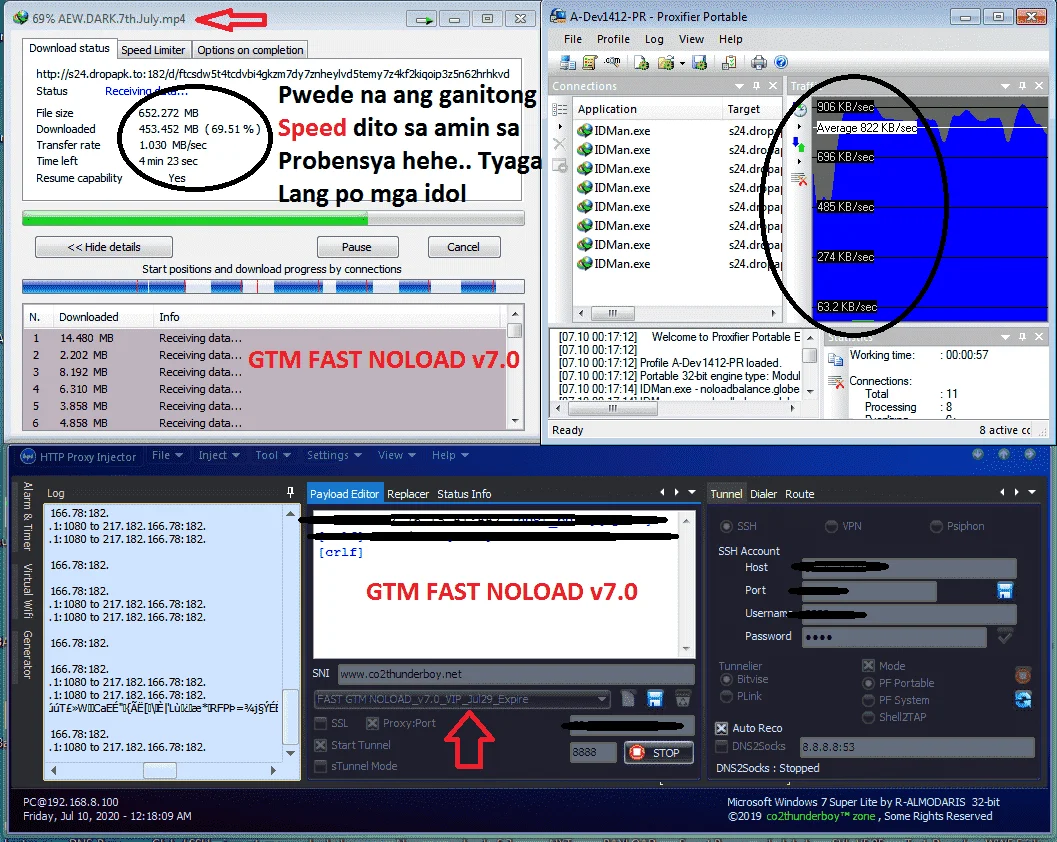Save payload config with blue floppy icon
This screenshot has height=842, width=1057.
tap(655, 699)
